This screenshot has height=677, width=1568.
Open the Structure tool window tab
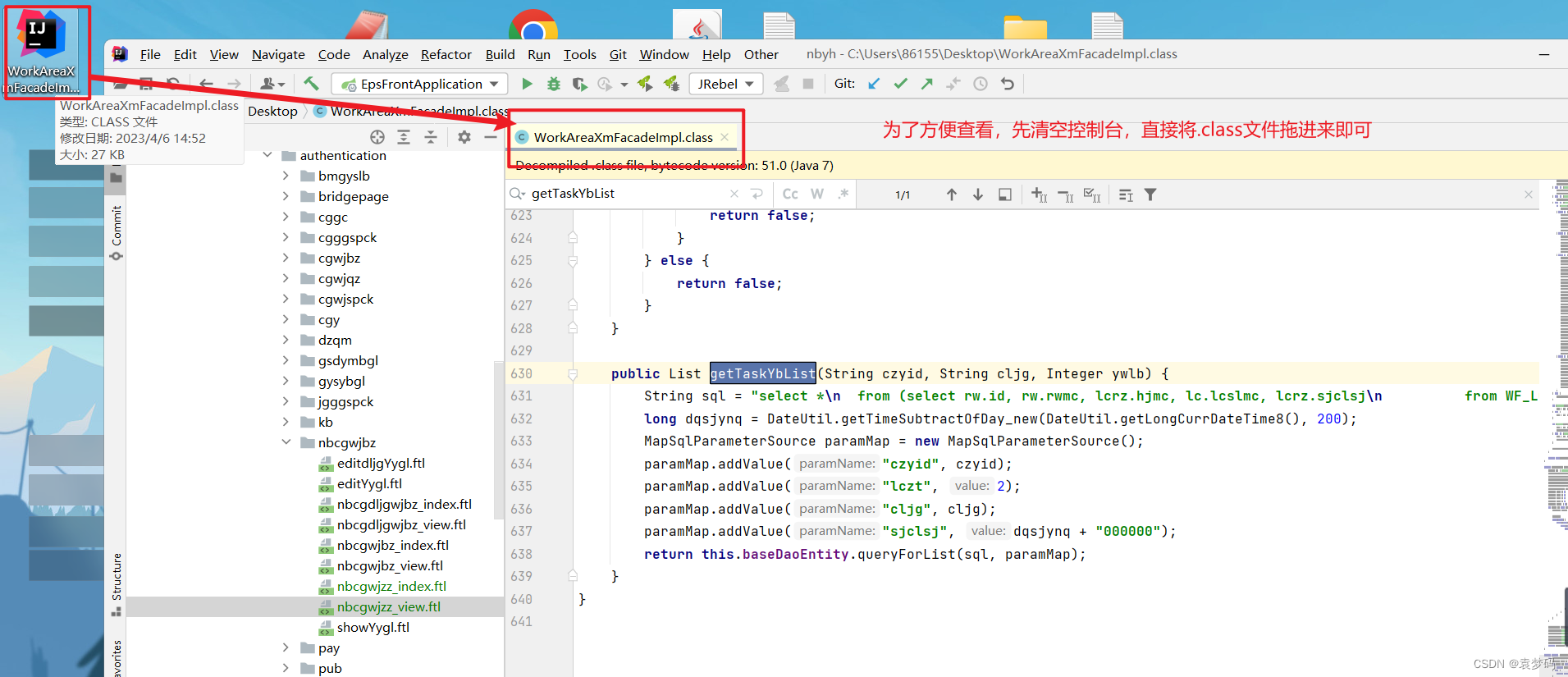tap(117, 584)
